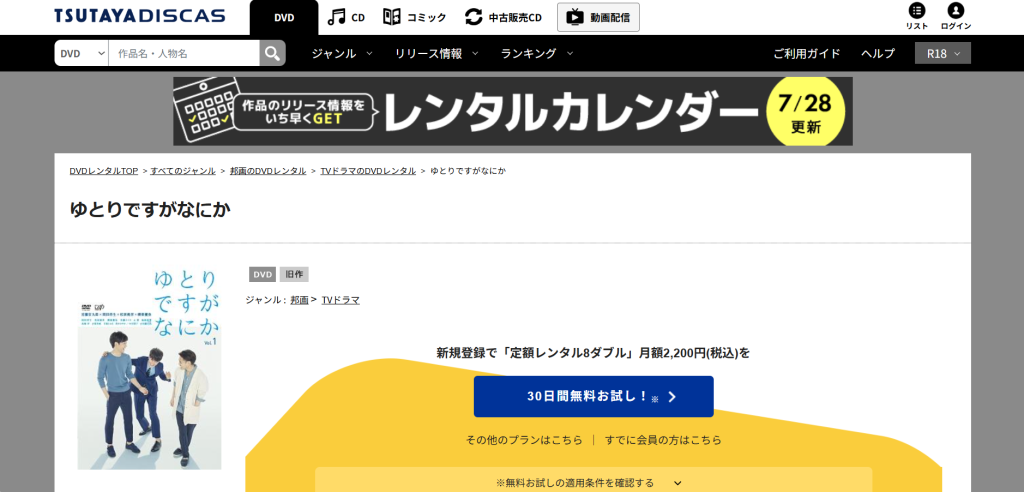
Task: Open the 邦画 genre link
Action: point(299,300)
